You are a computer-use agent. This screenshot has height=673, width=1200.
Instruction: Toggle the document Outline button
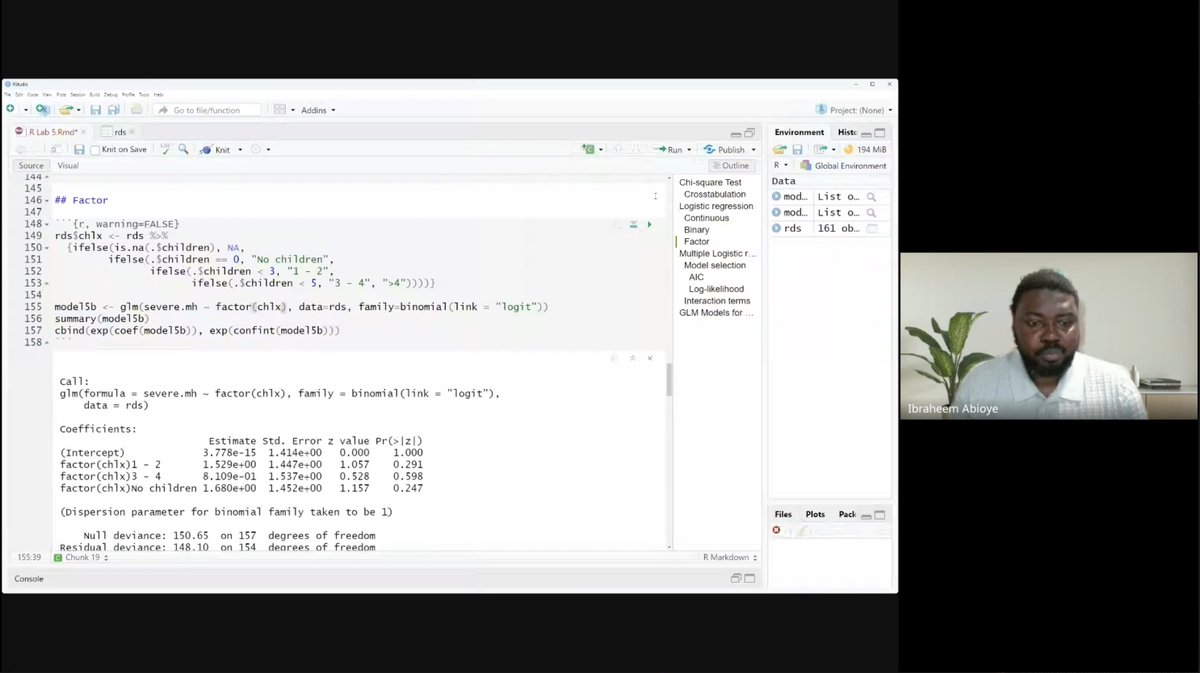click(729, 165)
